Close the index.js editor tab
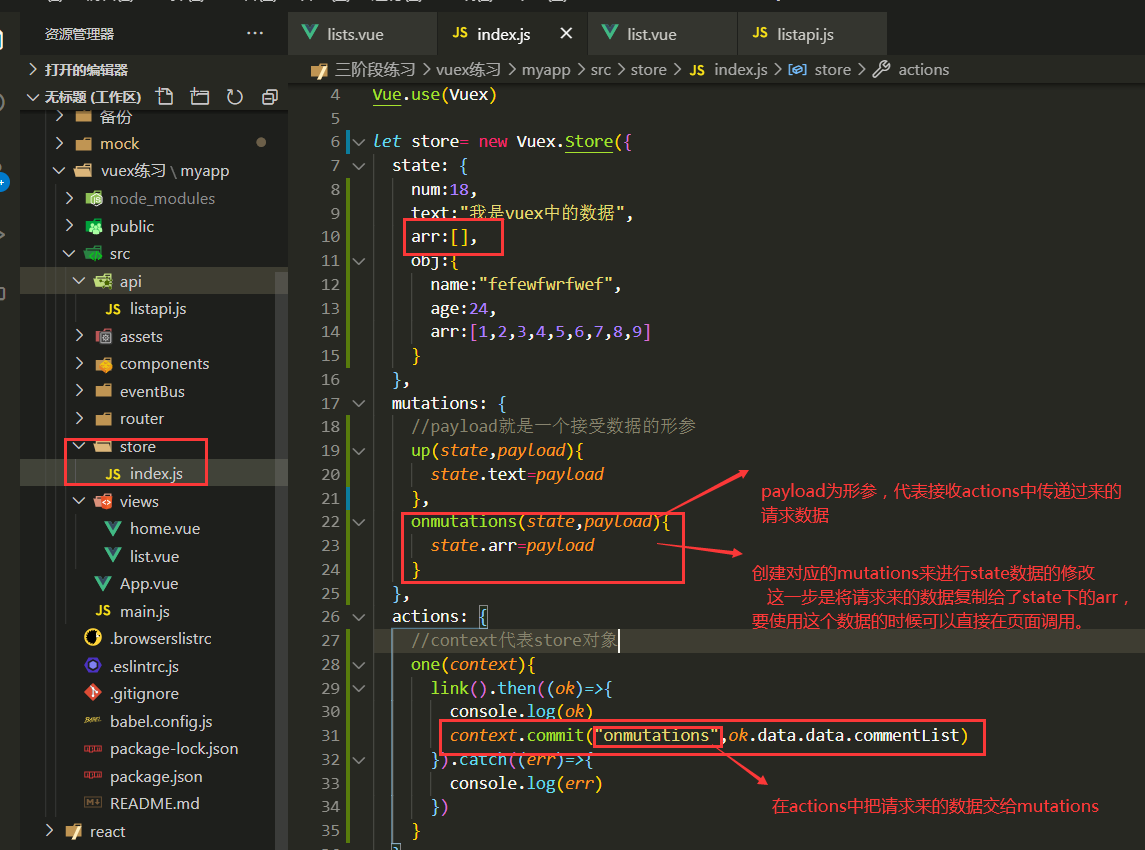The width and height of the screenshot is (1145, 850). (x=566, y=34)
